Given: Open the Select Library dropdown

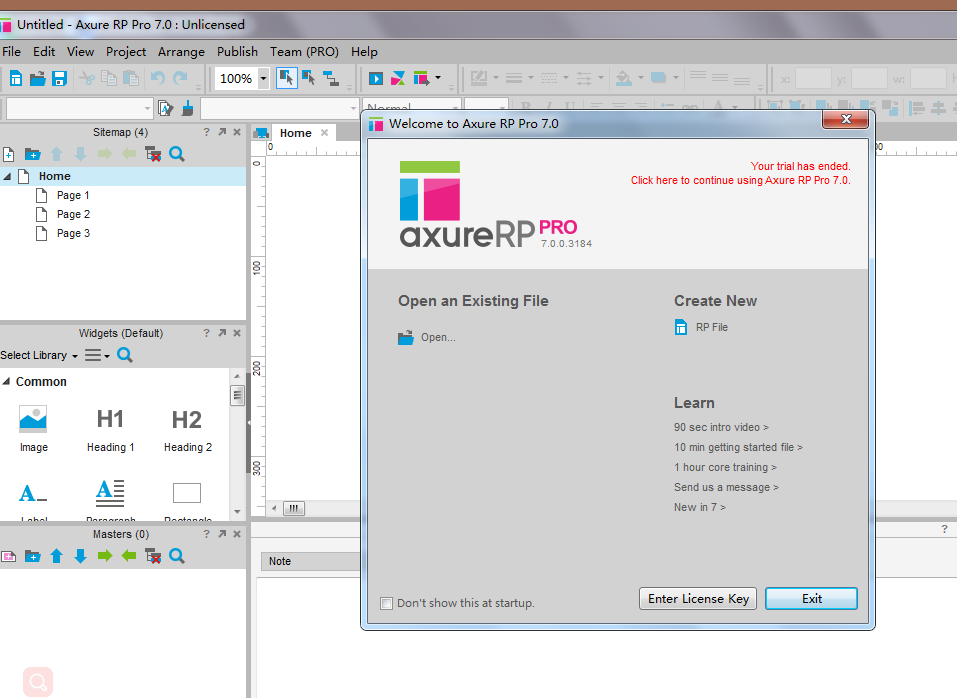Looking at the screenshot, I should point(38,355).
